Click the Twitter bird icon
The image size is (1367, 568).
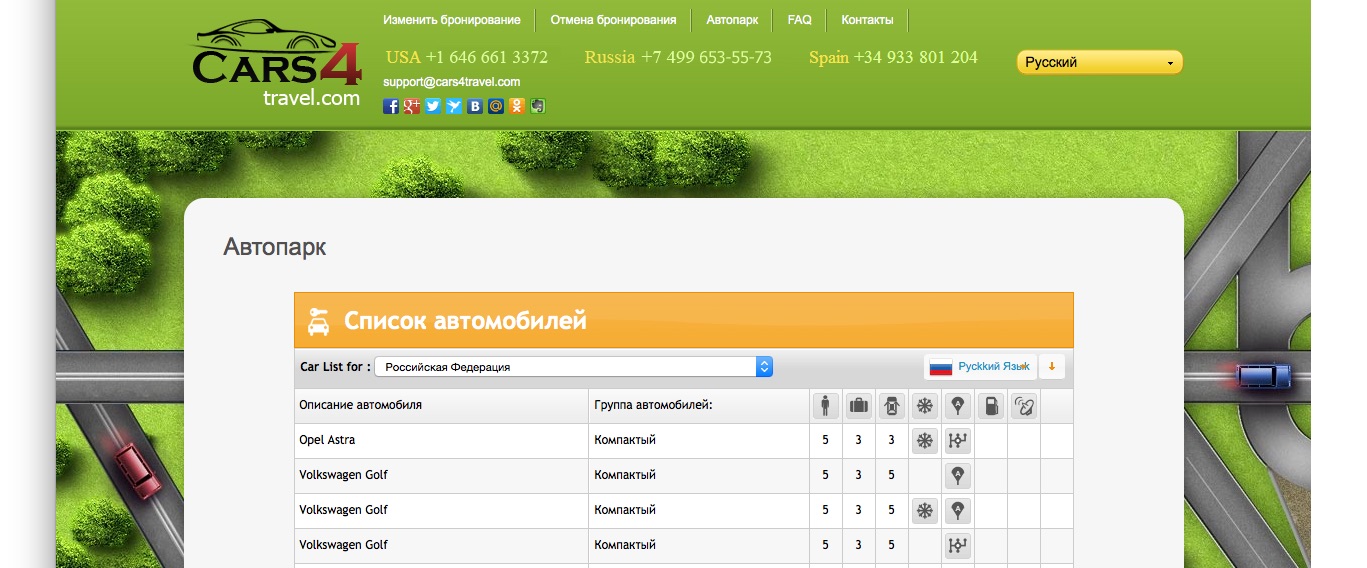tap(433, 106)
